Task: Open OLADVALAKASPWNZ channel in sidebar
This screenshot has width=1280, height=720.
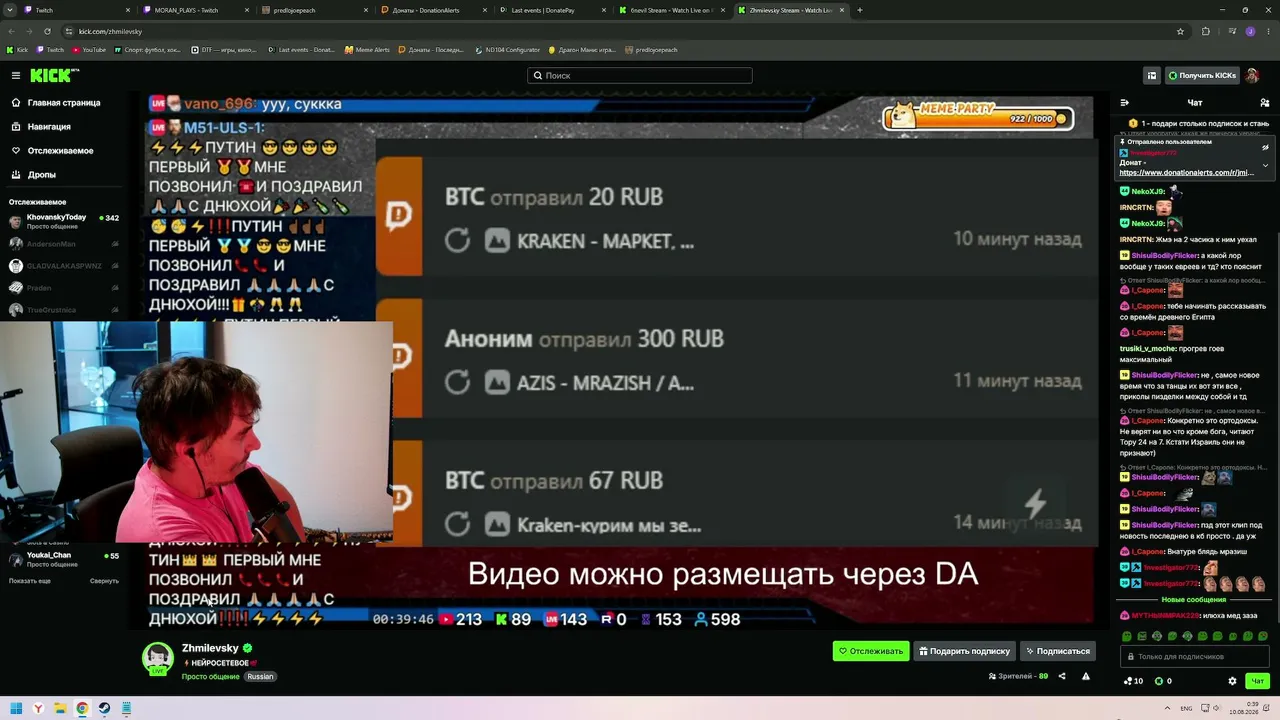Action: point(64,265)
